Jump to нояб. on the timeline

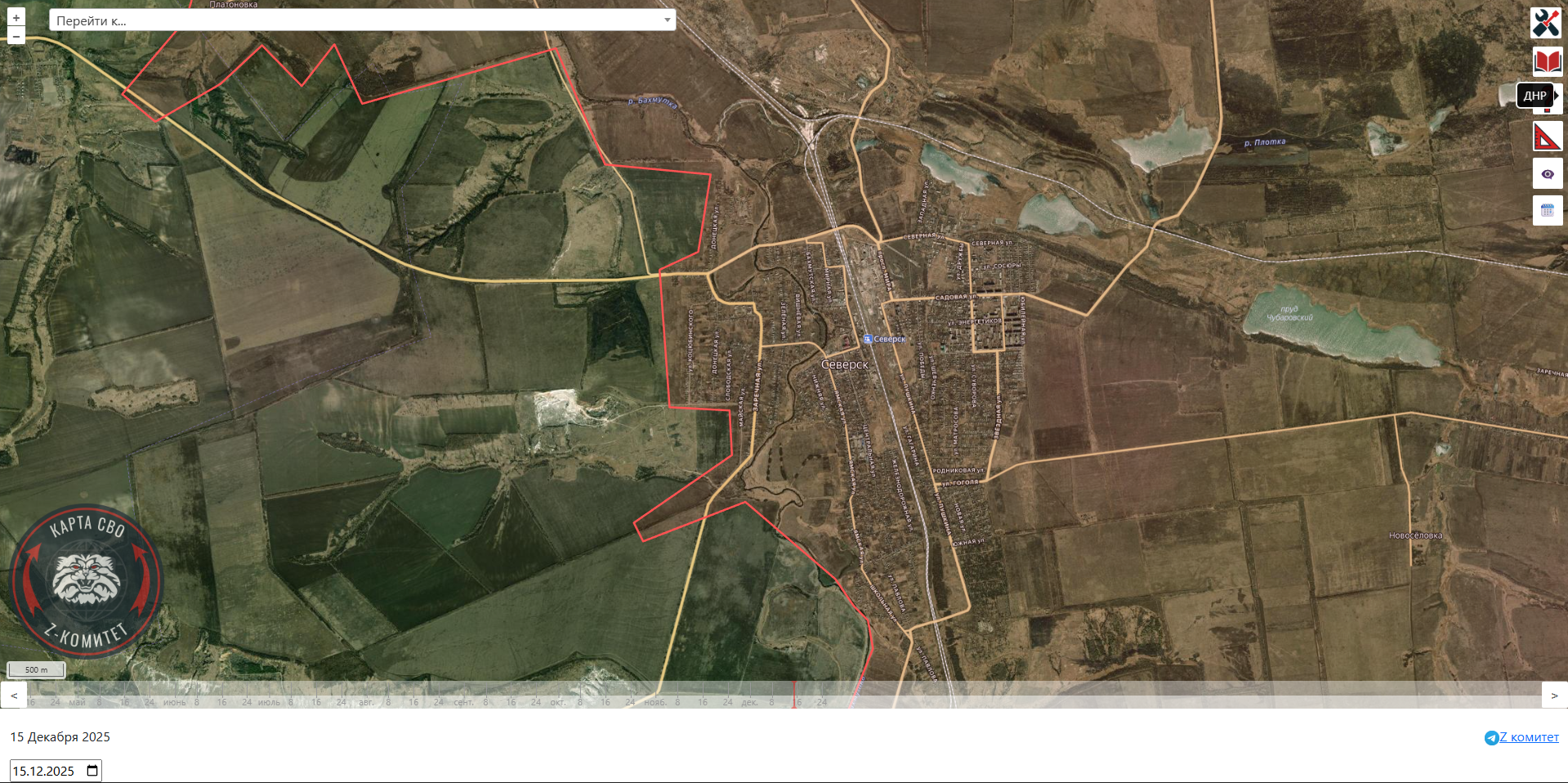(655, 702)
